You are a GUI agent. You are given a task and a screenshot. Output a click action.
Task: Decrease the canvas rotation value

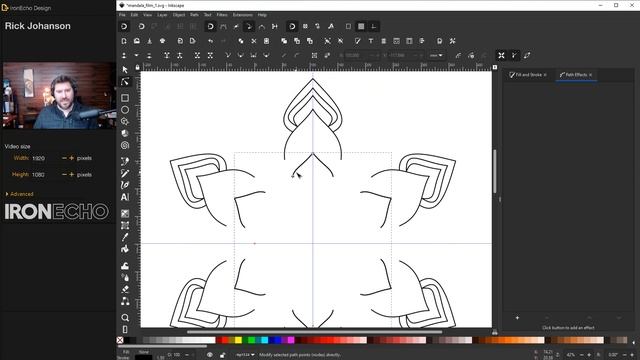point(625,355)
